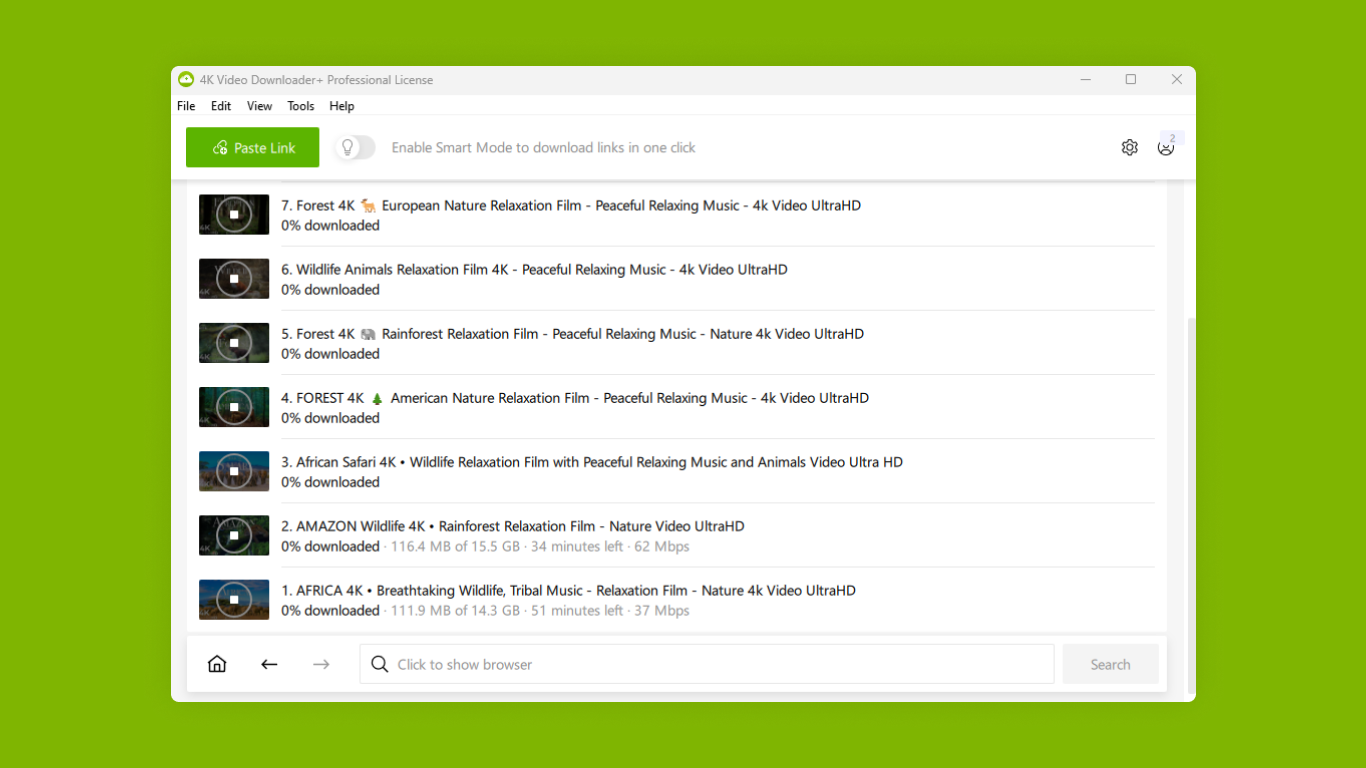The width and height of the screenshot is (1366, 768).
Task: Click the Search button
Action: (x=1110, y=663)
